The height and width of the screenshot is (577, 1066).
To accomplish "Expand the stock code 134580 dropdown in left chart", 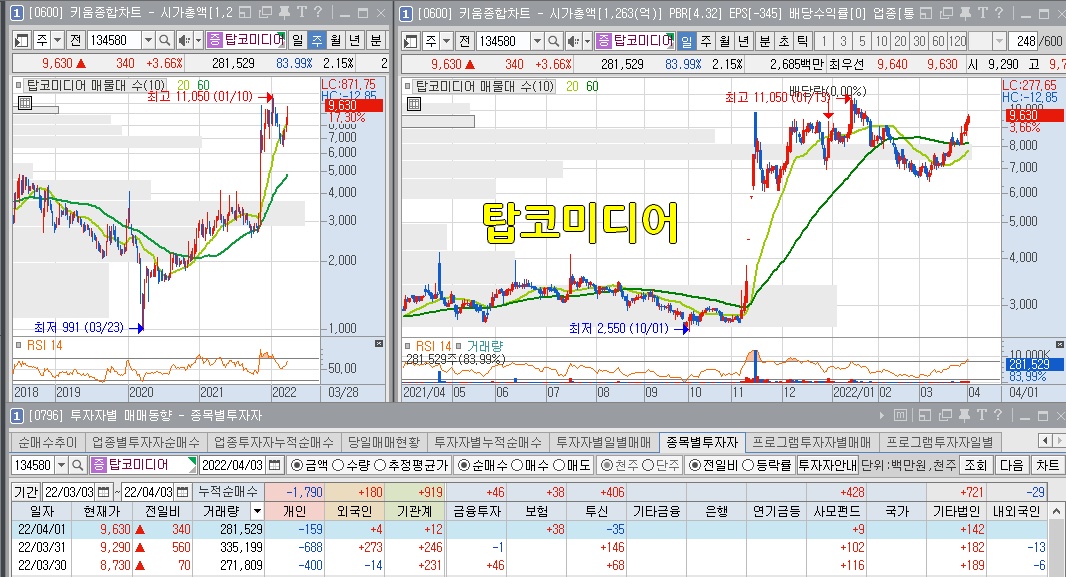I will tap(148, 41).
